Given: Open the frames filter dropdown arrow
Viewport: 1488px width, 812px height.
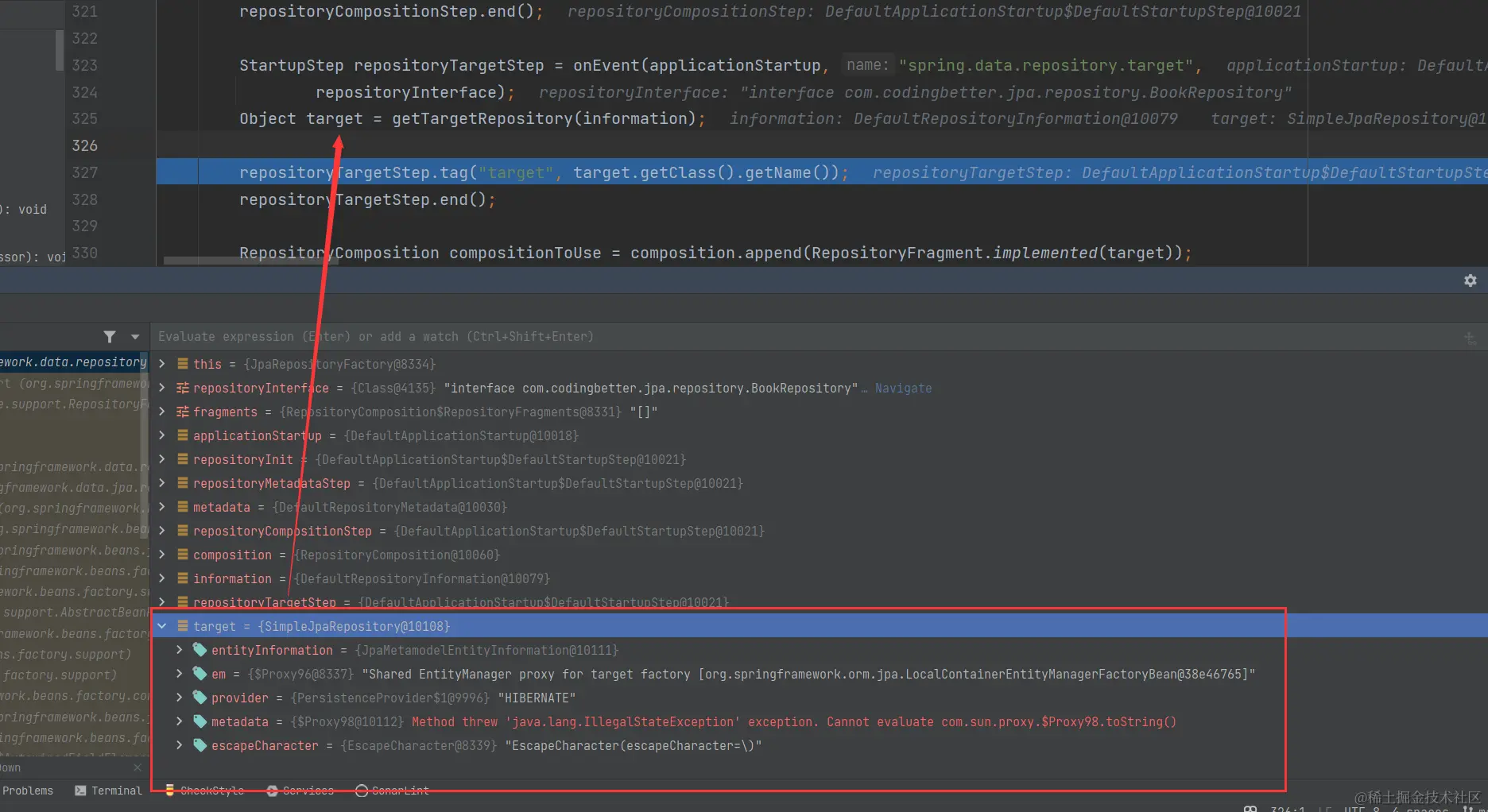Looking at the screenshot, I should 135,337.
